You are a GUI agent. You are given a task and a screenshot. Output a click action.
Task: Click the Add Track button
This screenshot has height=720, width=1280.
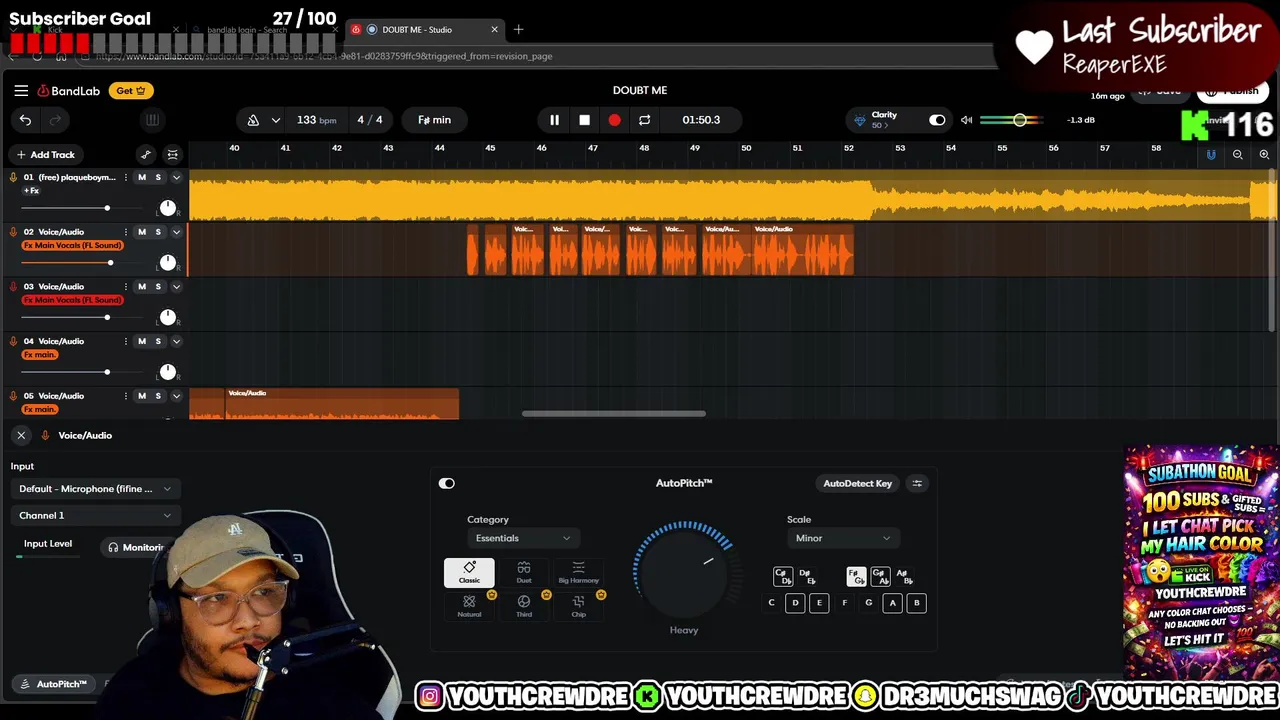click(x=45, y=155)
